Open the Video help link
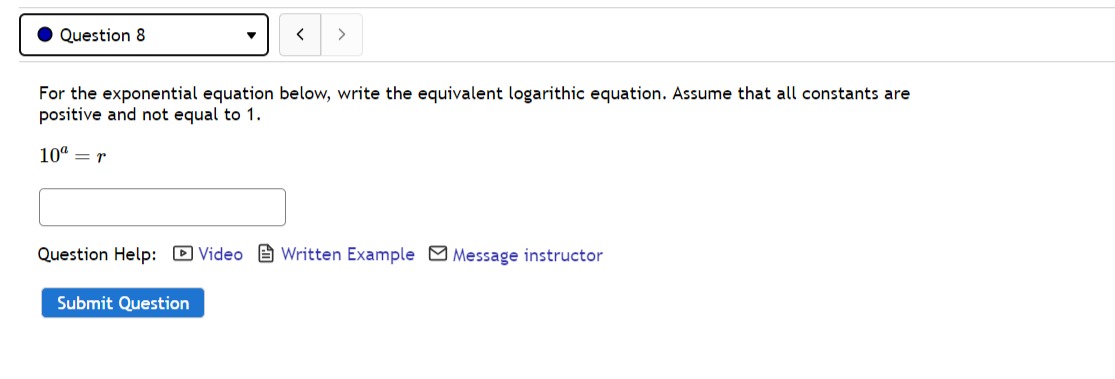The image size is (1115, 379). (x=220, y=254)
